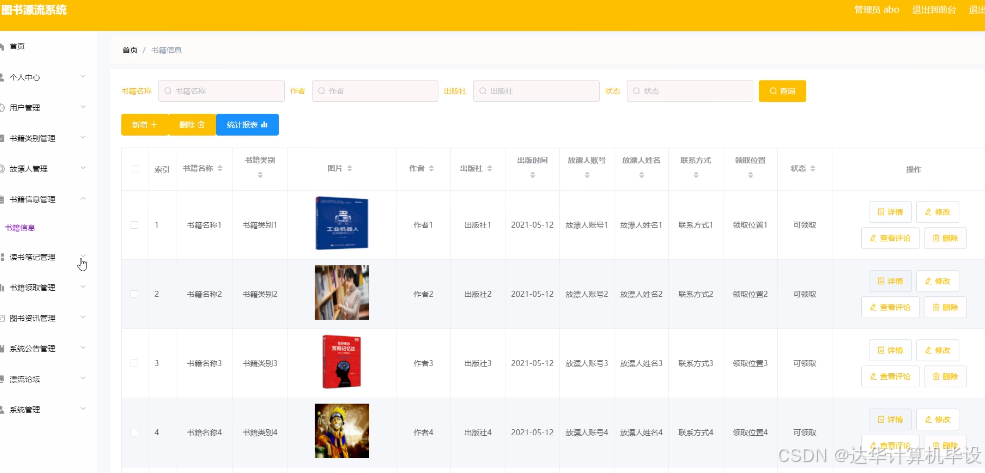The height and width of the screenshot is (473, 985).
Task: Sort table by 书籍名称 column arrows
Action: (220, 169)
